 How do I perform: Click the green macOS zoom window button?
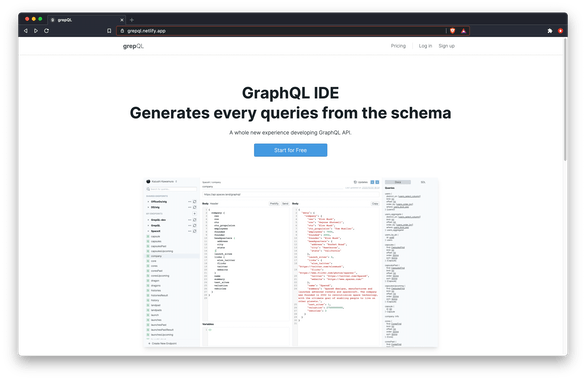40,19
